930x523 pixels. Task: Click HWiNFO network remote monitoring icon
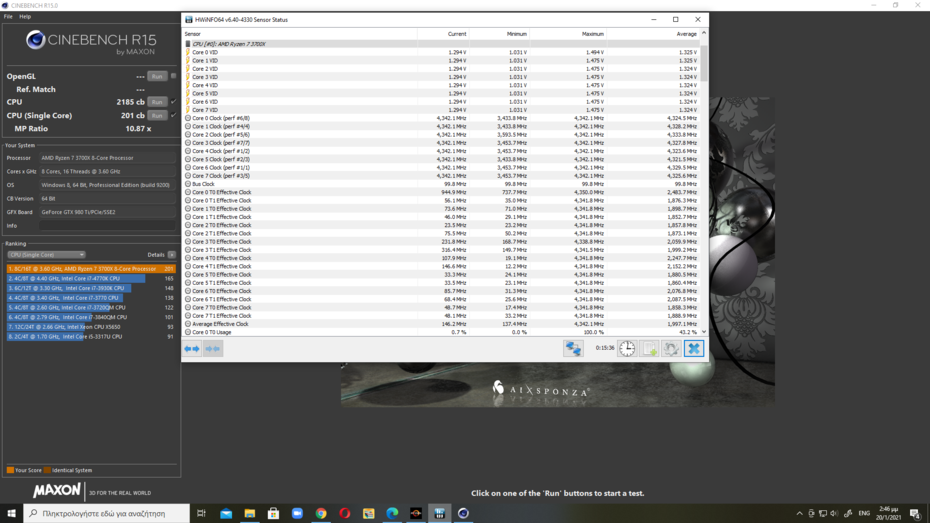click(573, 349)
